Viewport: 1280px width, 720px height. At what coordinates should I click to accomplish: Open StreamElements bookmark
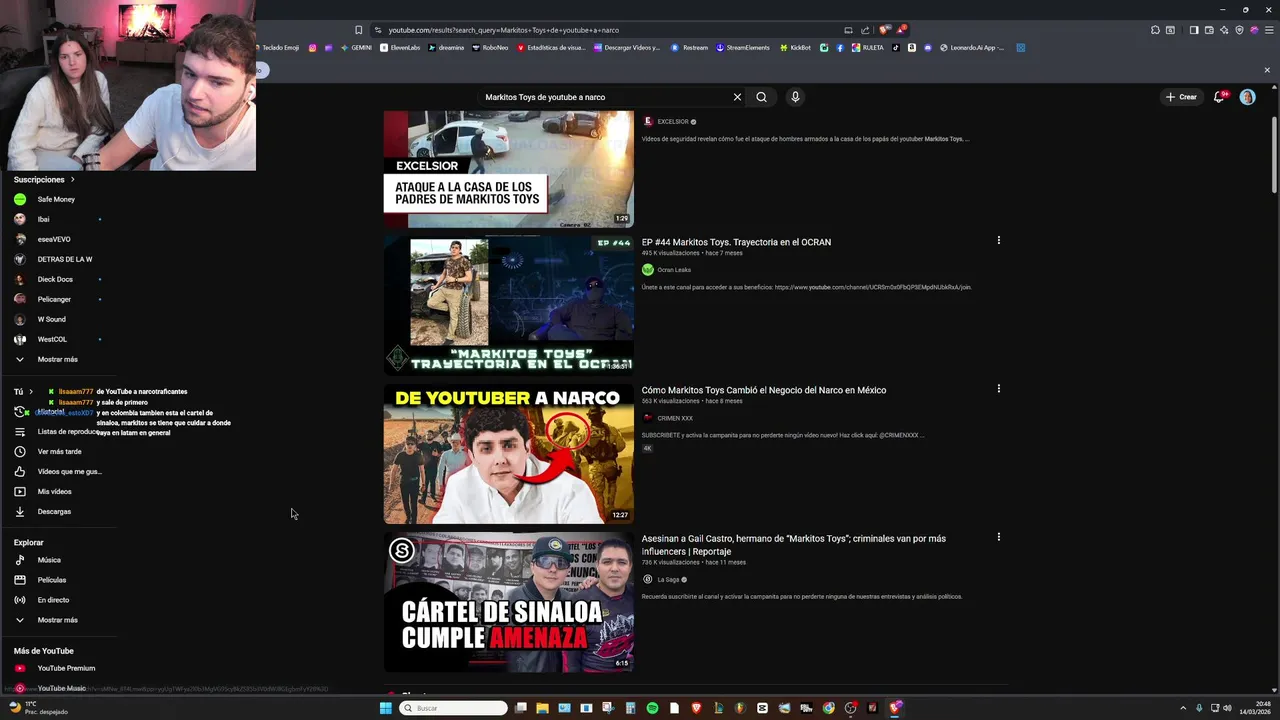click(742, 48)
